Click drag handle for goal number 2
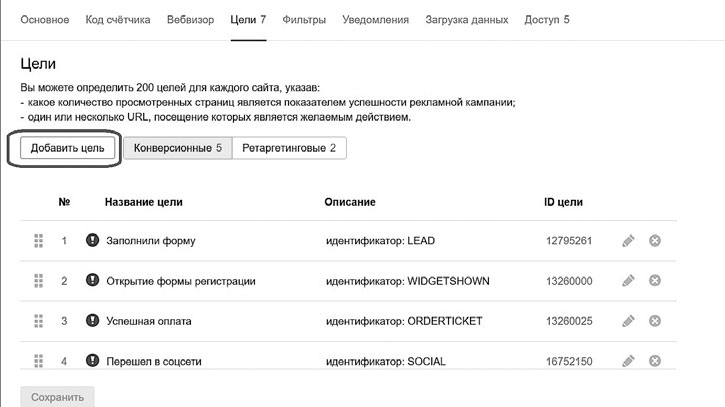The height and width of the screenshot is (407, 725). click(40, 281)
